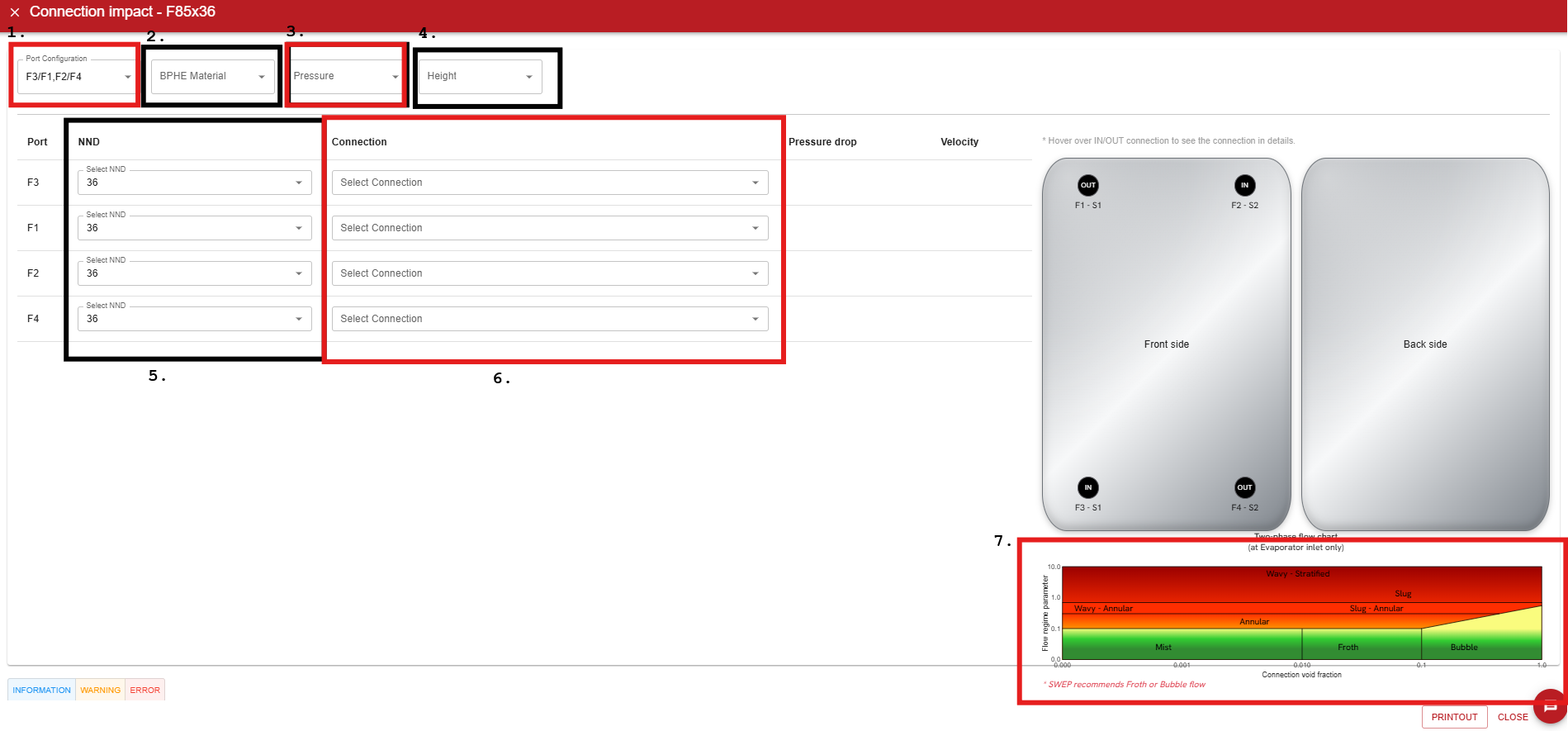Open the Port Configuration dropdown
The width and height of the screenshot is (1568, 731).
pyautogui.click(x=78, y=77)
